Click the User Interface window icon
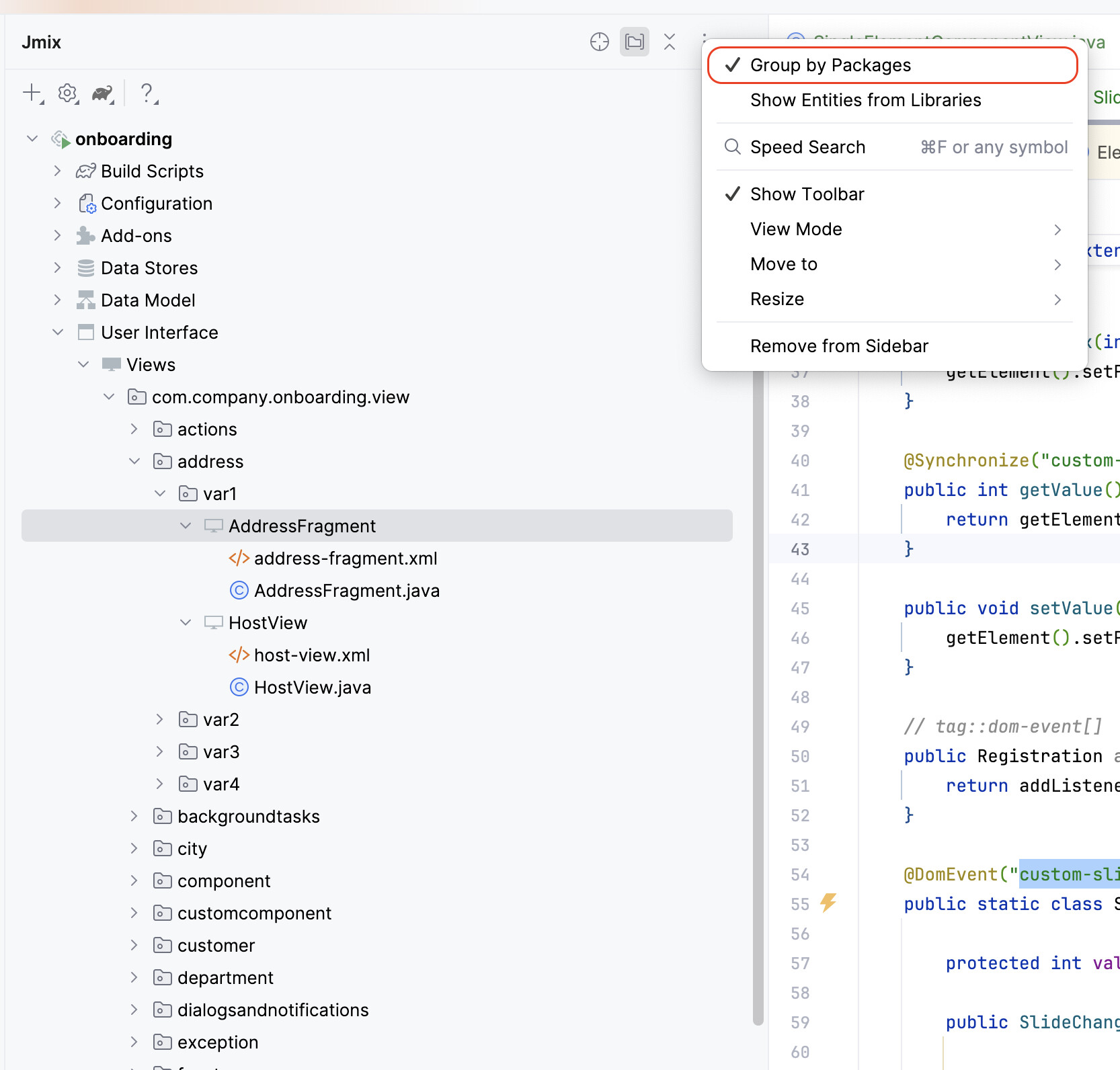Image resolution: width=1120 pixels, height=1070 pixels. [85, 333]
